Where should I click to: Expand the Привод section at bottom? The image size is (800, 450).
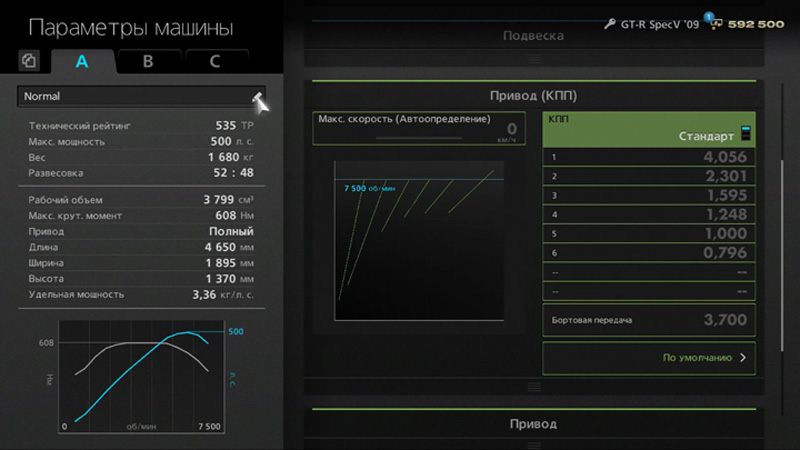533,424
